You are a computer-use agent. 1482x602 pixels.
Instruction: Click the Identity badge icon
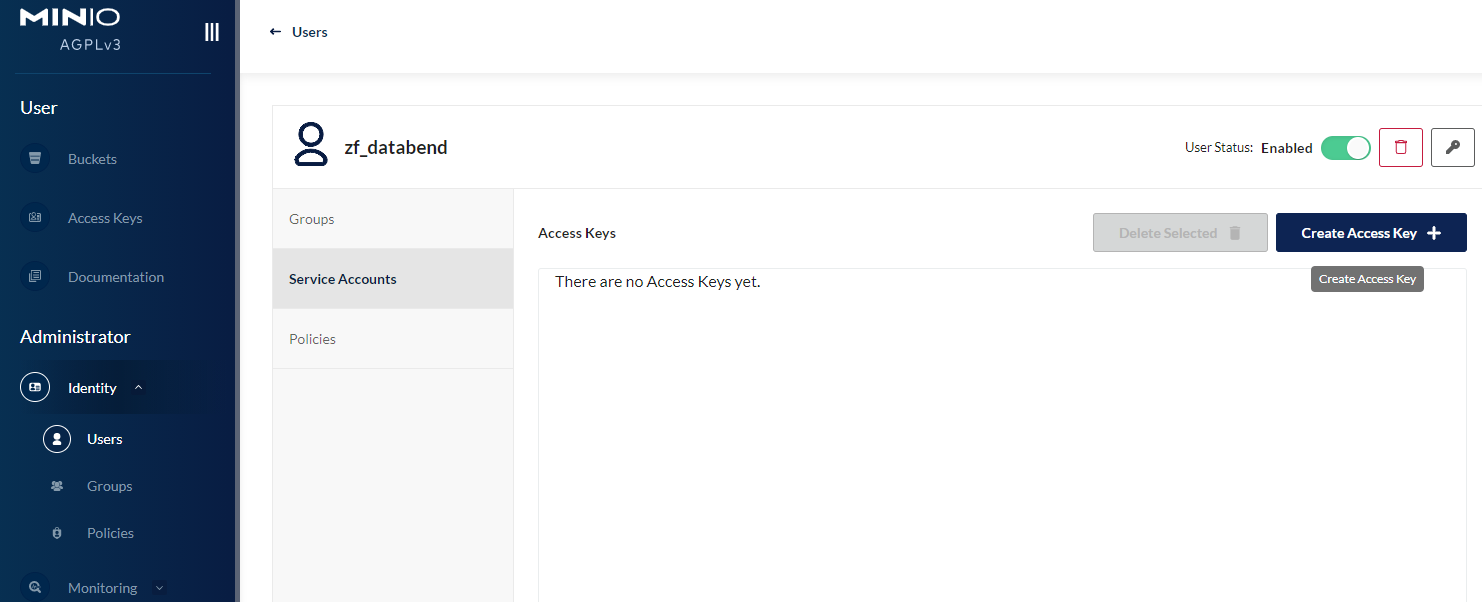[x=35, y=388]
